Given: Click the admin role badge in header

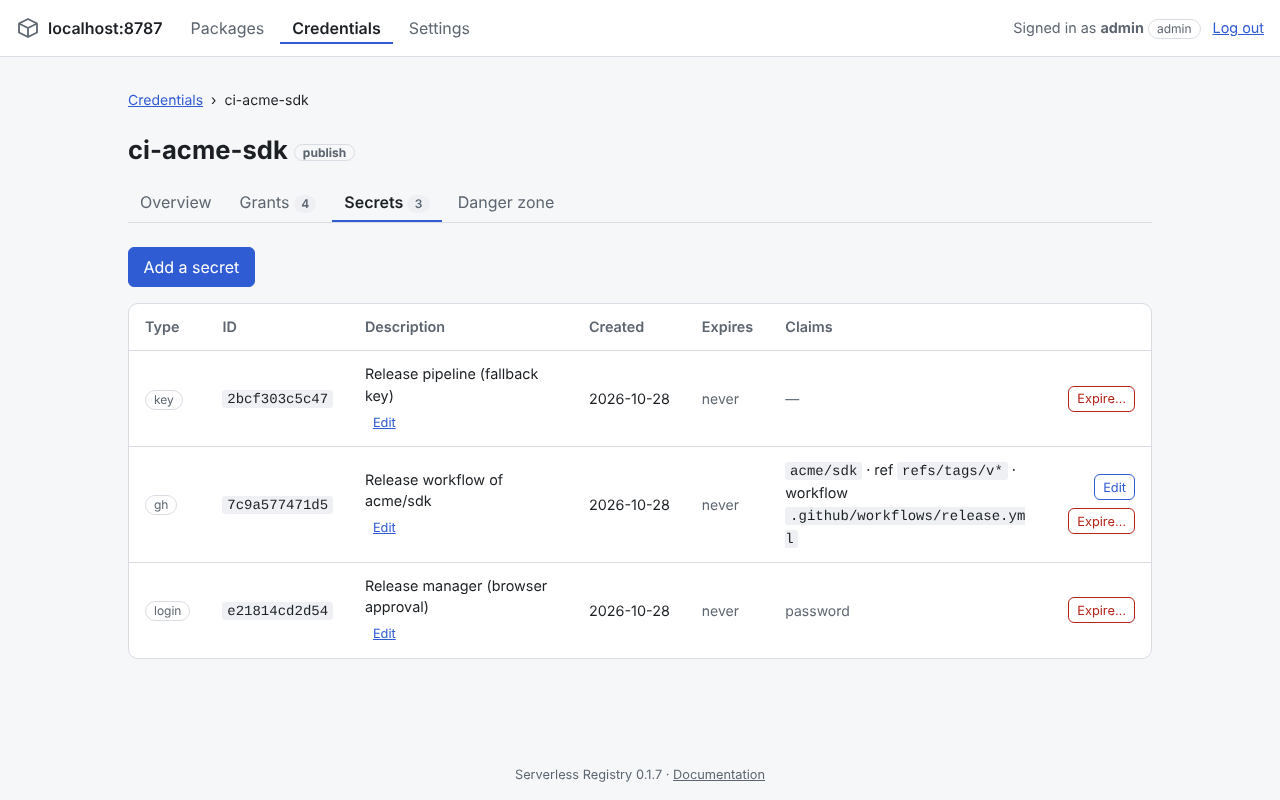Looking at the screenshot, I should click(x=1174, y=29).
